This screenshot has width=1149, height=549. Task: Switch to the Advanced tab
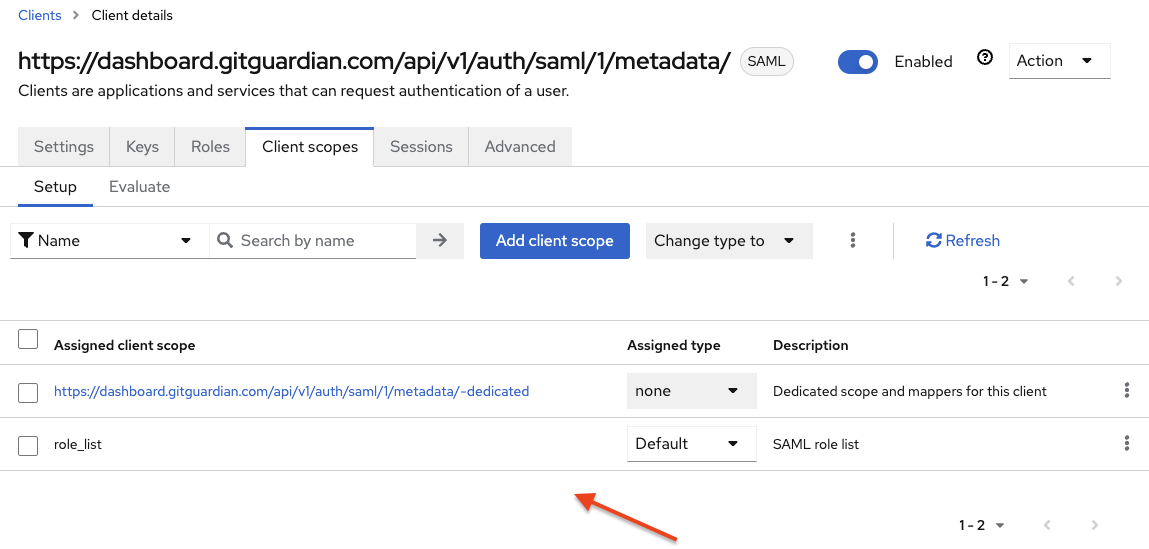coord(520,147)
